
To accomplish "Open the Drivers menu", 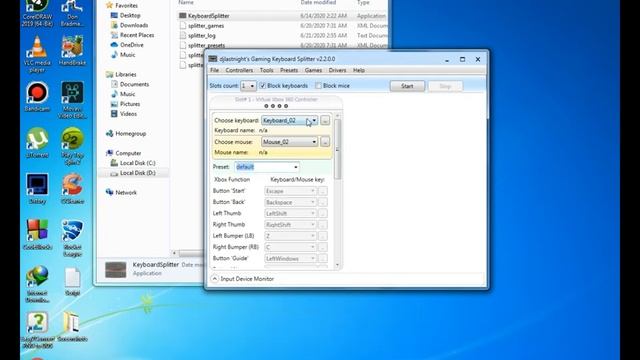I will (337, 70).
